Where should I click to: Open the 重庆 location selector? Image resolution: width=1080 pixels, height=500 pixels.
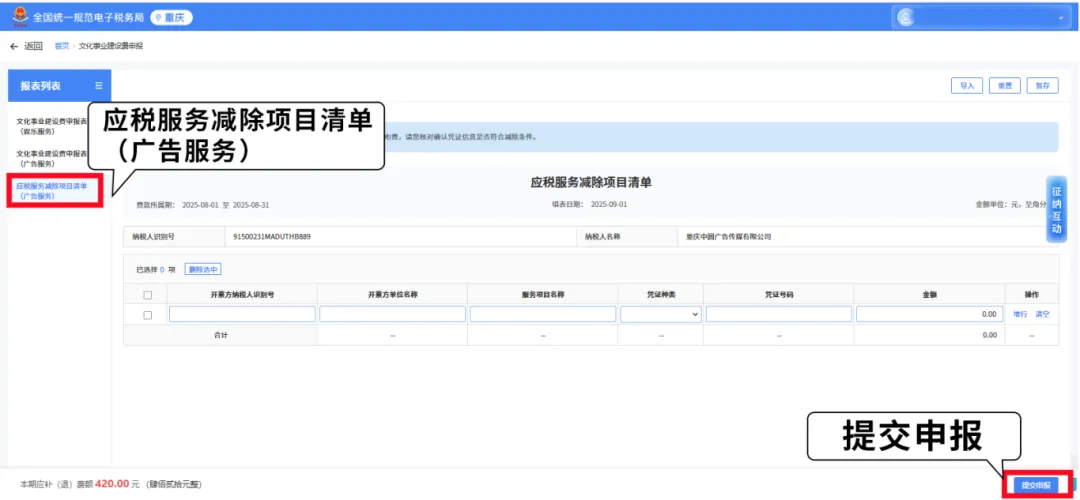click(172, 18)
